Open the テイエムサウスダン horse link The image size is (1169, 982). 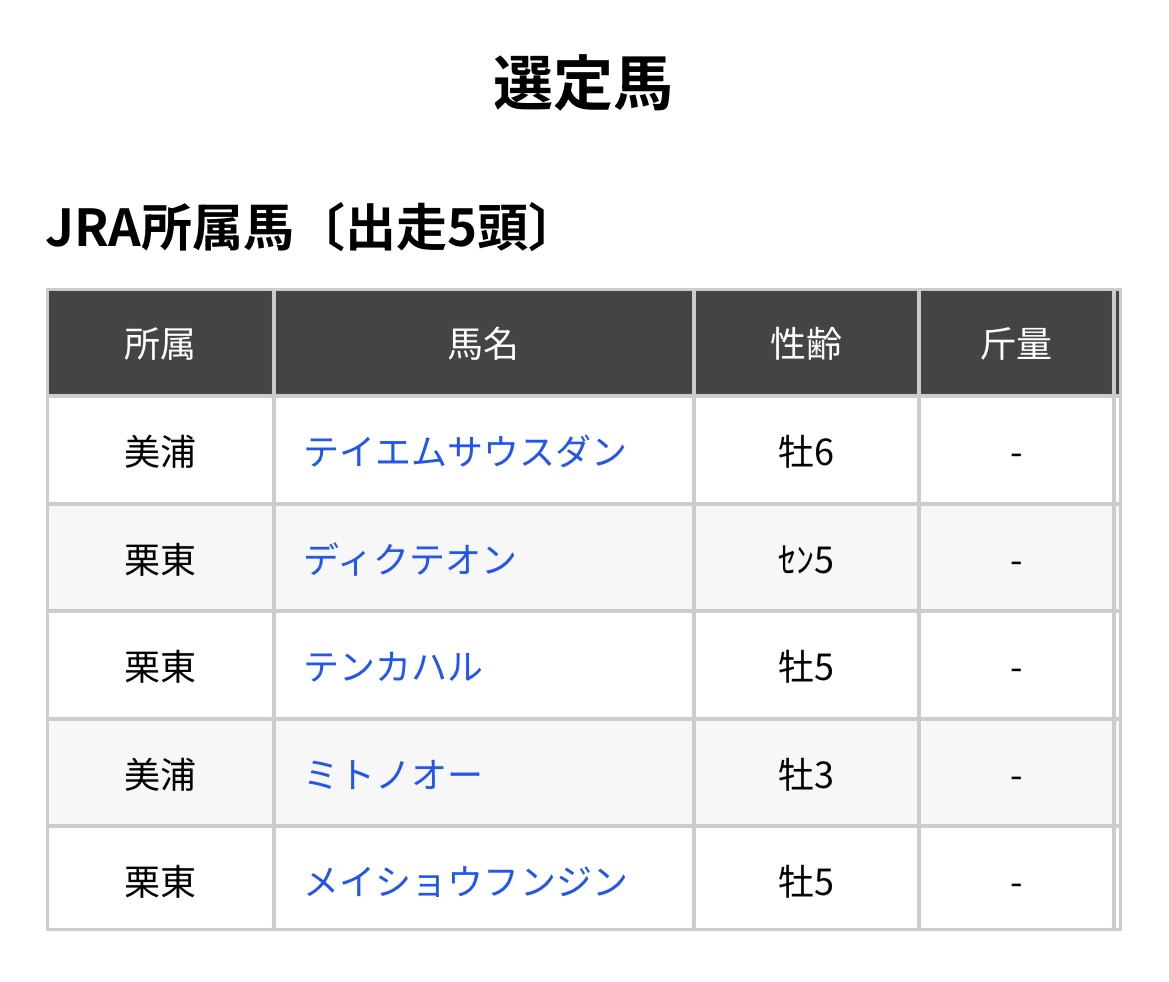click(x=465, y=452)
